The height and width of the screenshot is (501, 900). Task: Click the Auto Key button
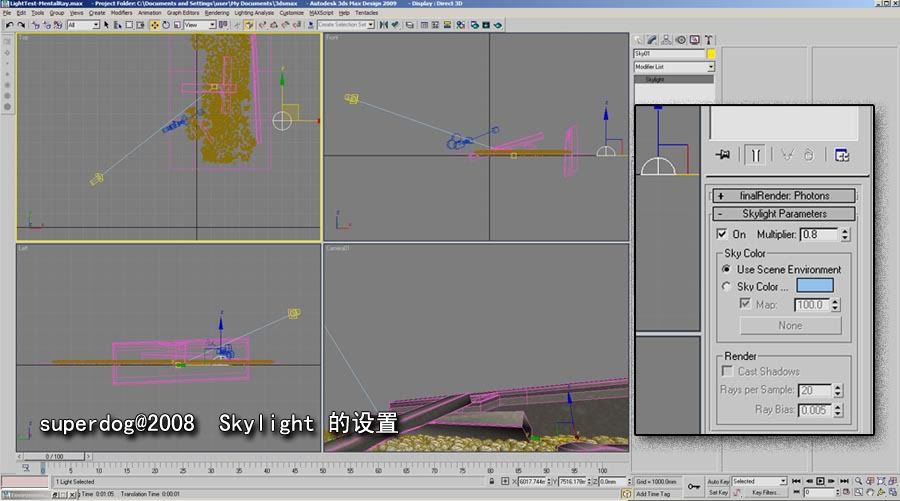(718, 481)
